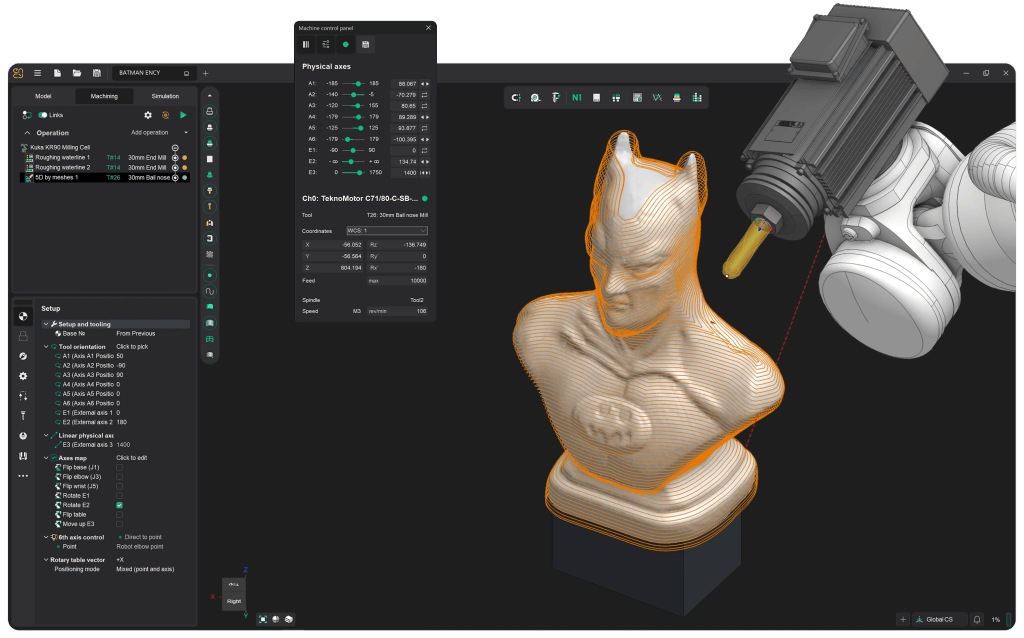
Task: Toggle status dot of Roughing waterline 1
Action: click(x=185, y=157)
